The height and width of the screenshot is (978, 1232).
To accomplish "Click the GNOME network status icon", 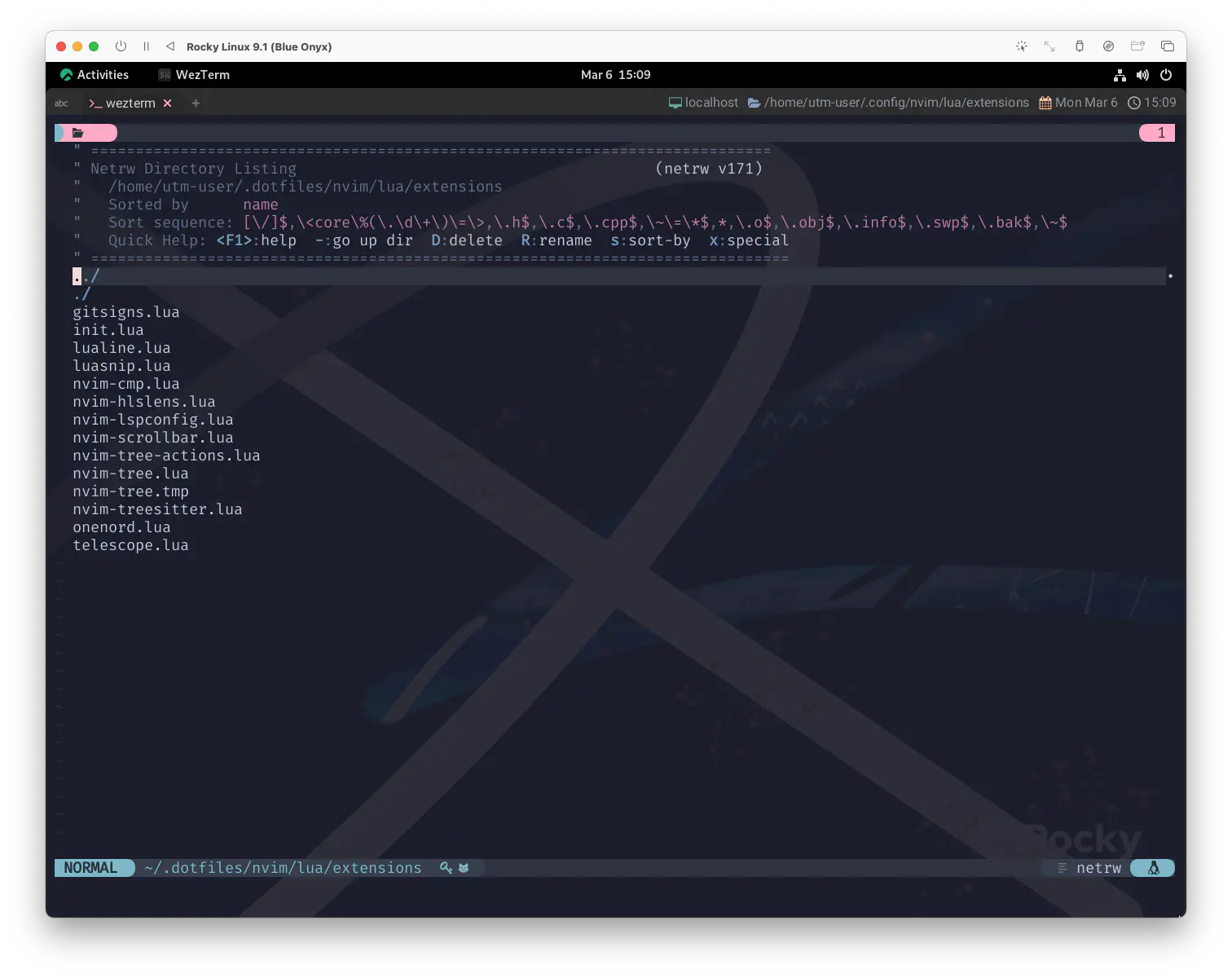I will 1120,75.
